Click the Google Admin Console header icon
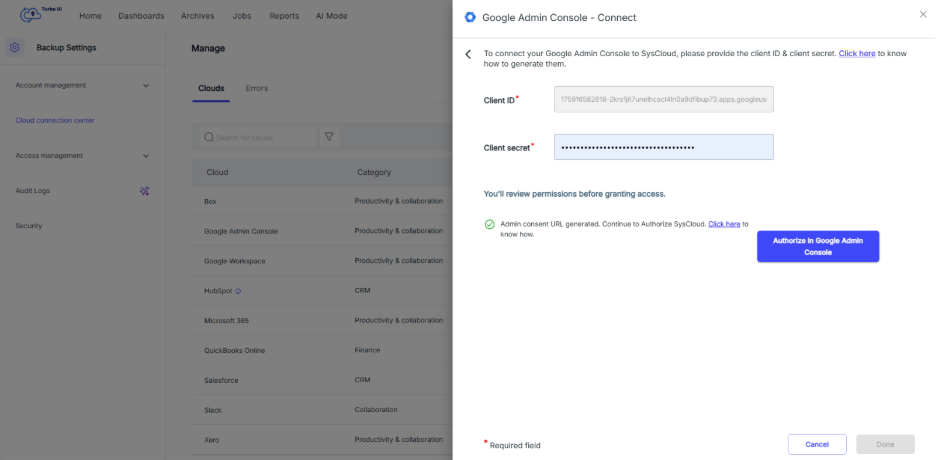The height and width of the screenshot is (460, 936). click(x=470, y=17)
